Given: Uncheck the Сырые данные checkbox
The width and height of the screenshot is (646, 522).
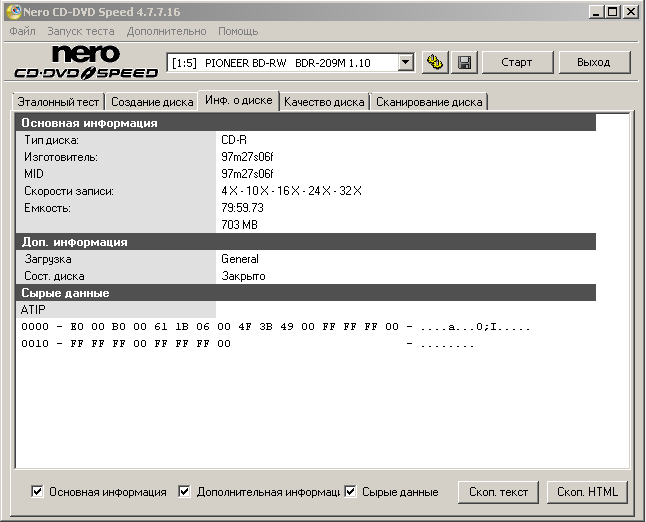Looking at the screenshot, I should [x=351, y=491].
